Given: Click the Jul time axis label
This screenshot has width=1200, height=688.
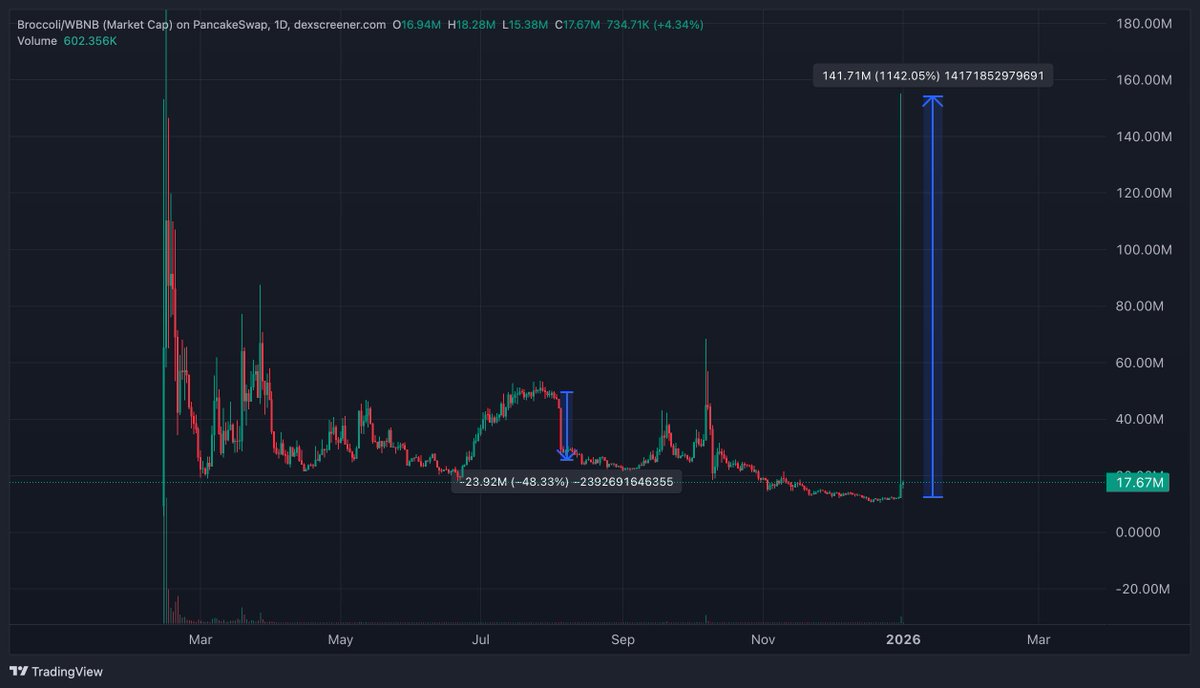Looking at the screenshot, I should click(x=483, y=639).
